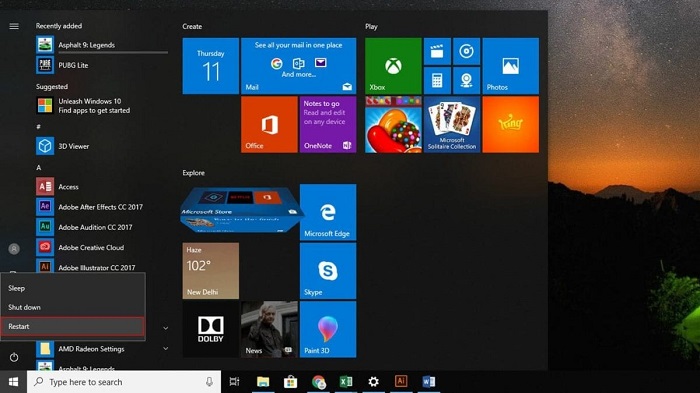Screen dimensions: 700x393
Task: Open AMD Radeon Settings folder
Action: coord(102,349)
